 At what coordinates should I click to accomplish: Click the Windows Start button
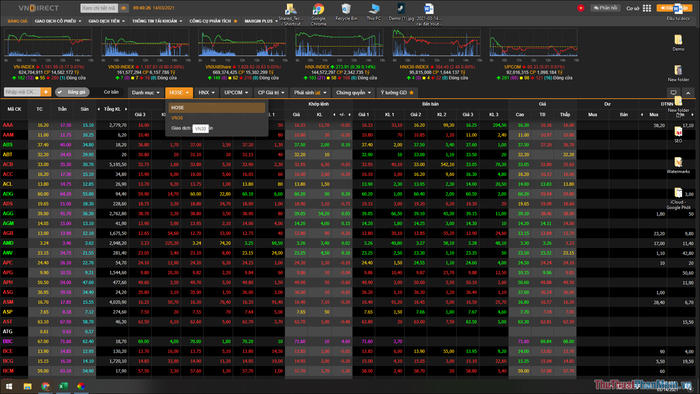coord(9,386)
